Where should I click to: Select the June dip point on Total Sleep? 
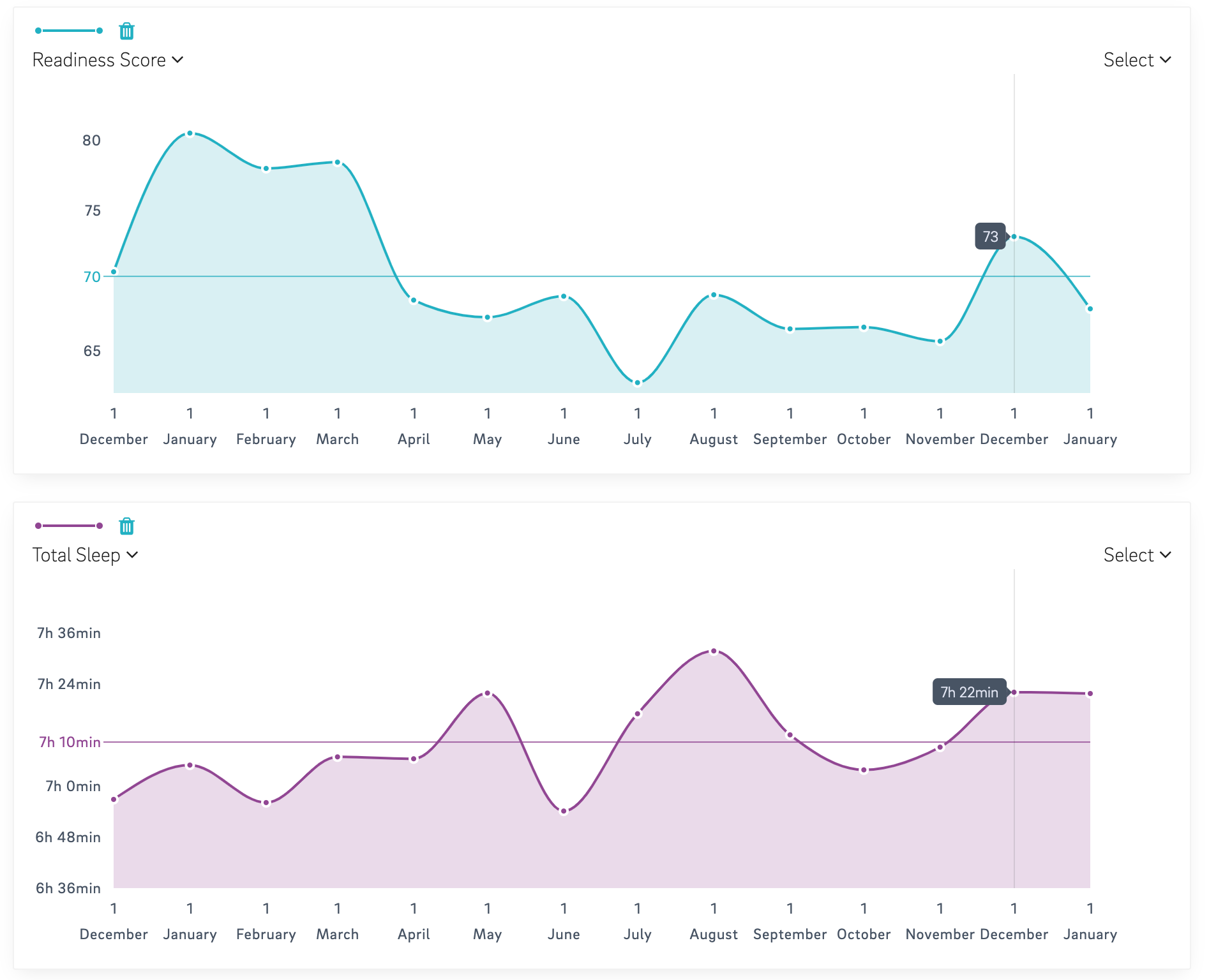click(564, 812)
